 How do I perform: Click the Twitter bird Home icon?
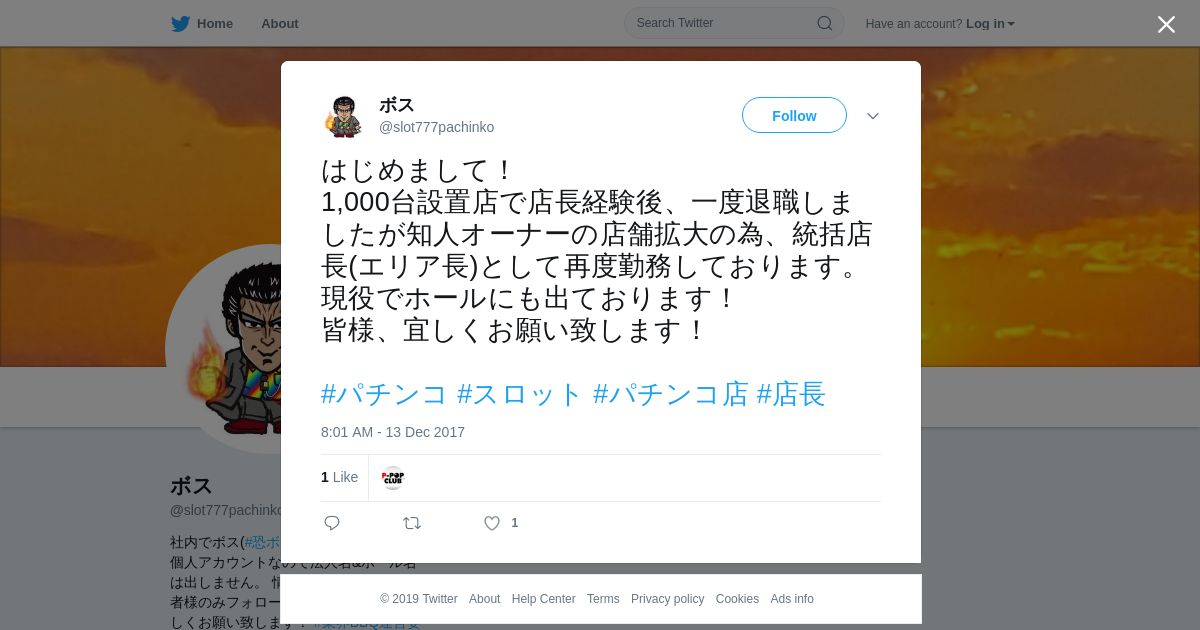180,23
